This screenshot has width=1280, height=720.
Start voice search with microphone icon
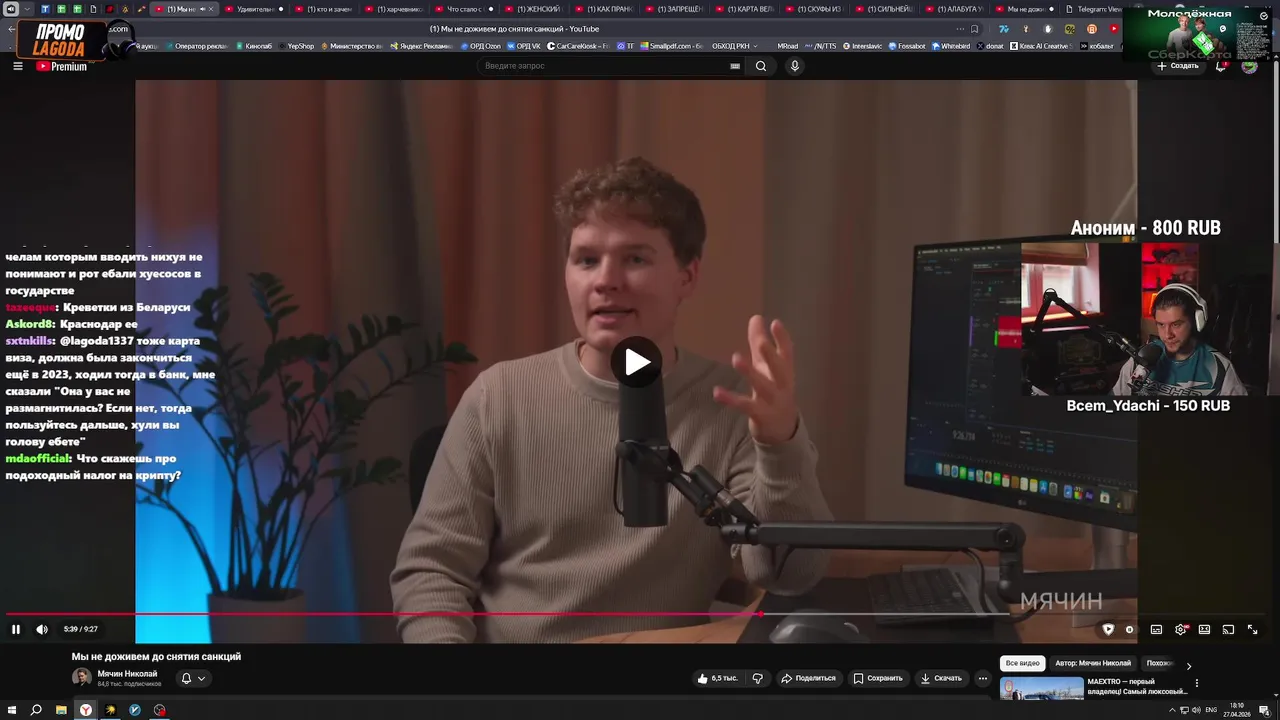tap(795, 66)
